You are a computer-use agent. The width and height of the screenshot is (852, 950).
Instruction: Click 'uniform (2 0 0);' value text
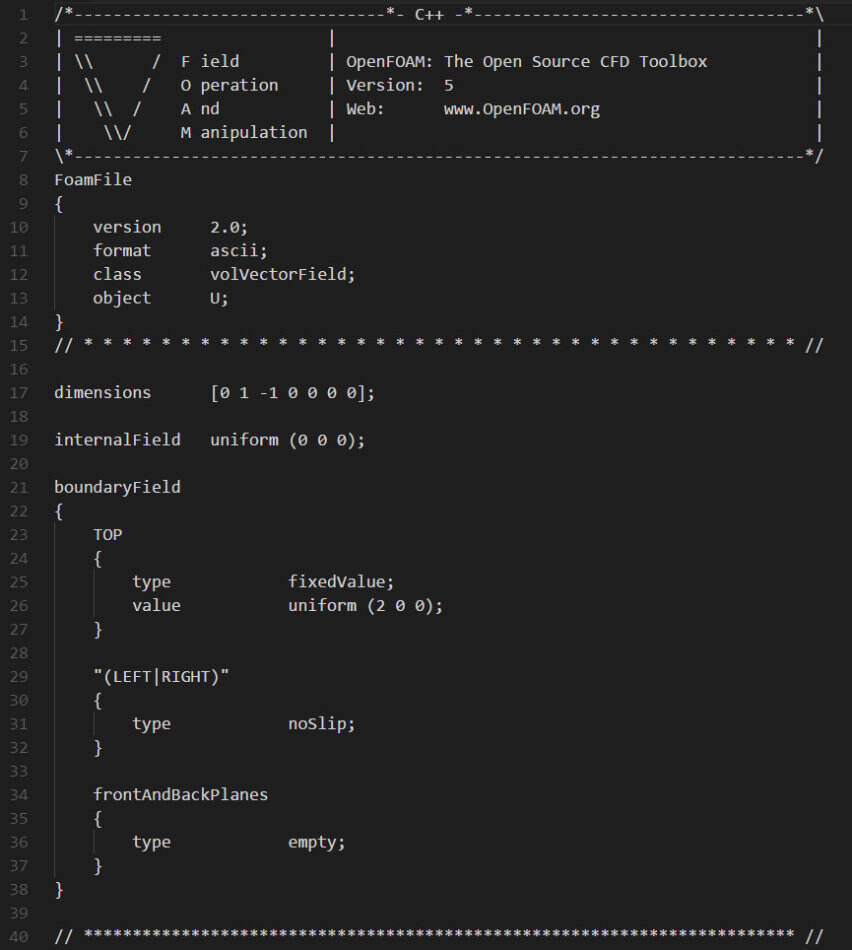tap(365, 606)
